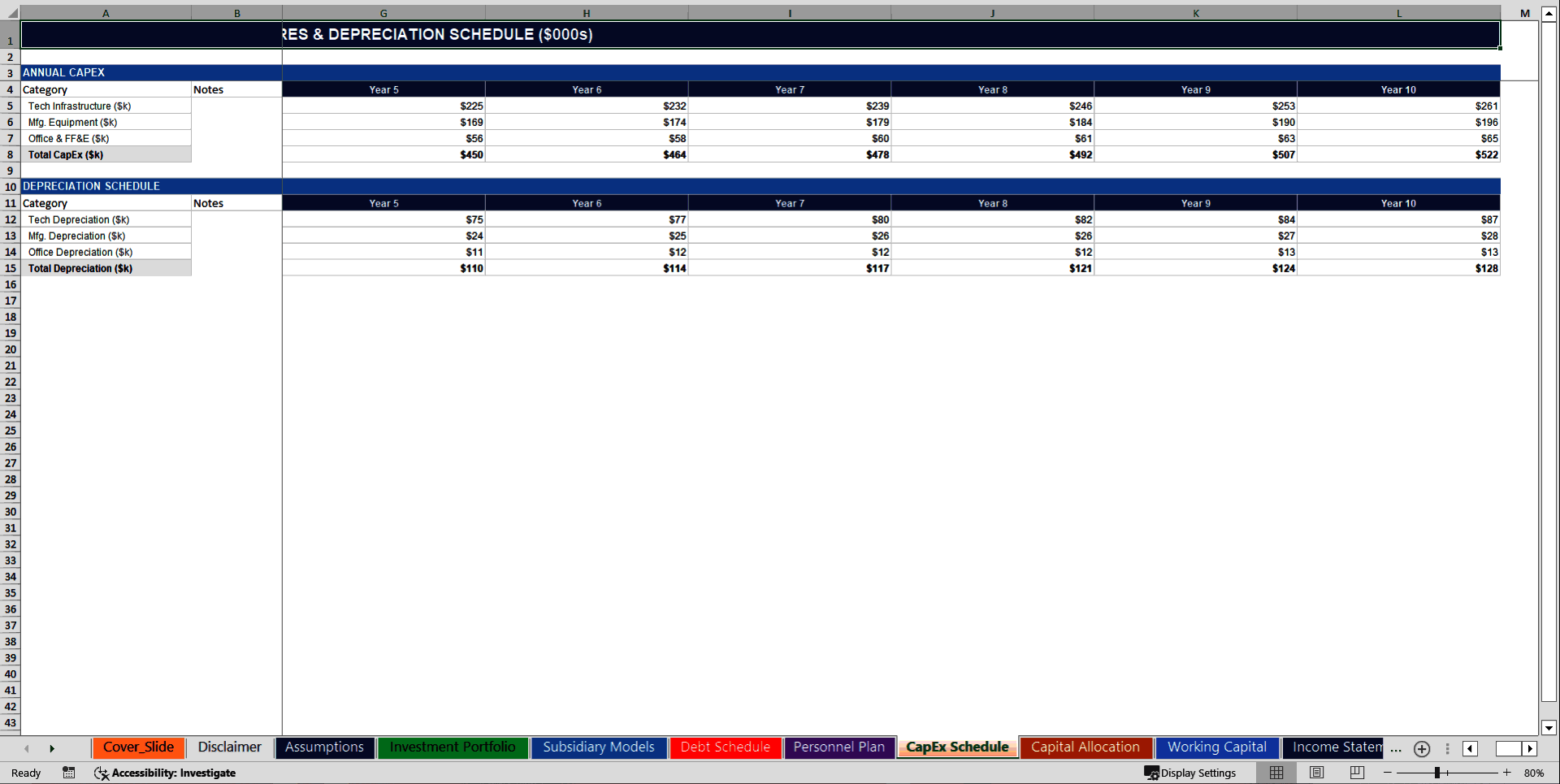Switch to the Cover_Slide tab

[138, 747]
